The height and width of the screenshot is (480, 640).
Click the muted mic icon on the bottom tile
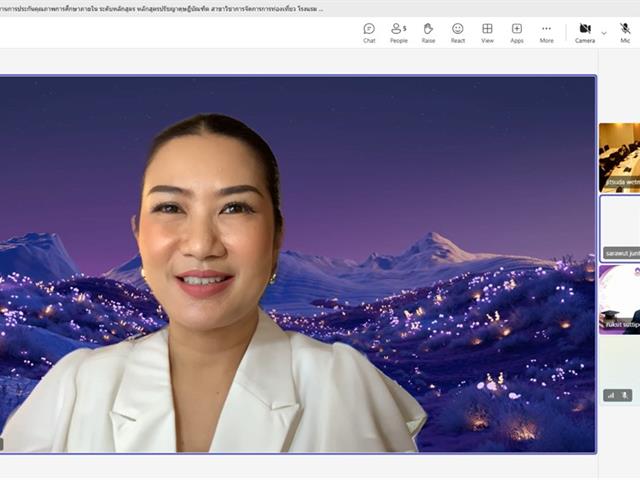[x=624, y=395]
